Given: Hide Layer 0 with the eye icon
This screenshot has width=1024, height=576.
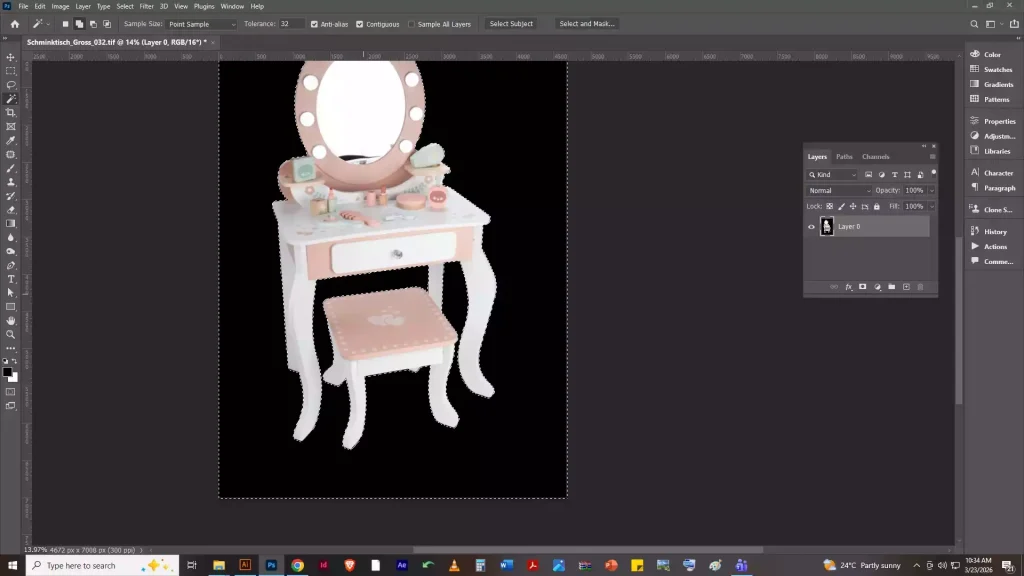Looking at the screenshot, I should point(811,227).
